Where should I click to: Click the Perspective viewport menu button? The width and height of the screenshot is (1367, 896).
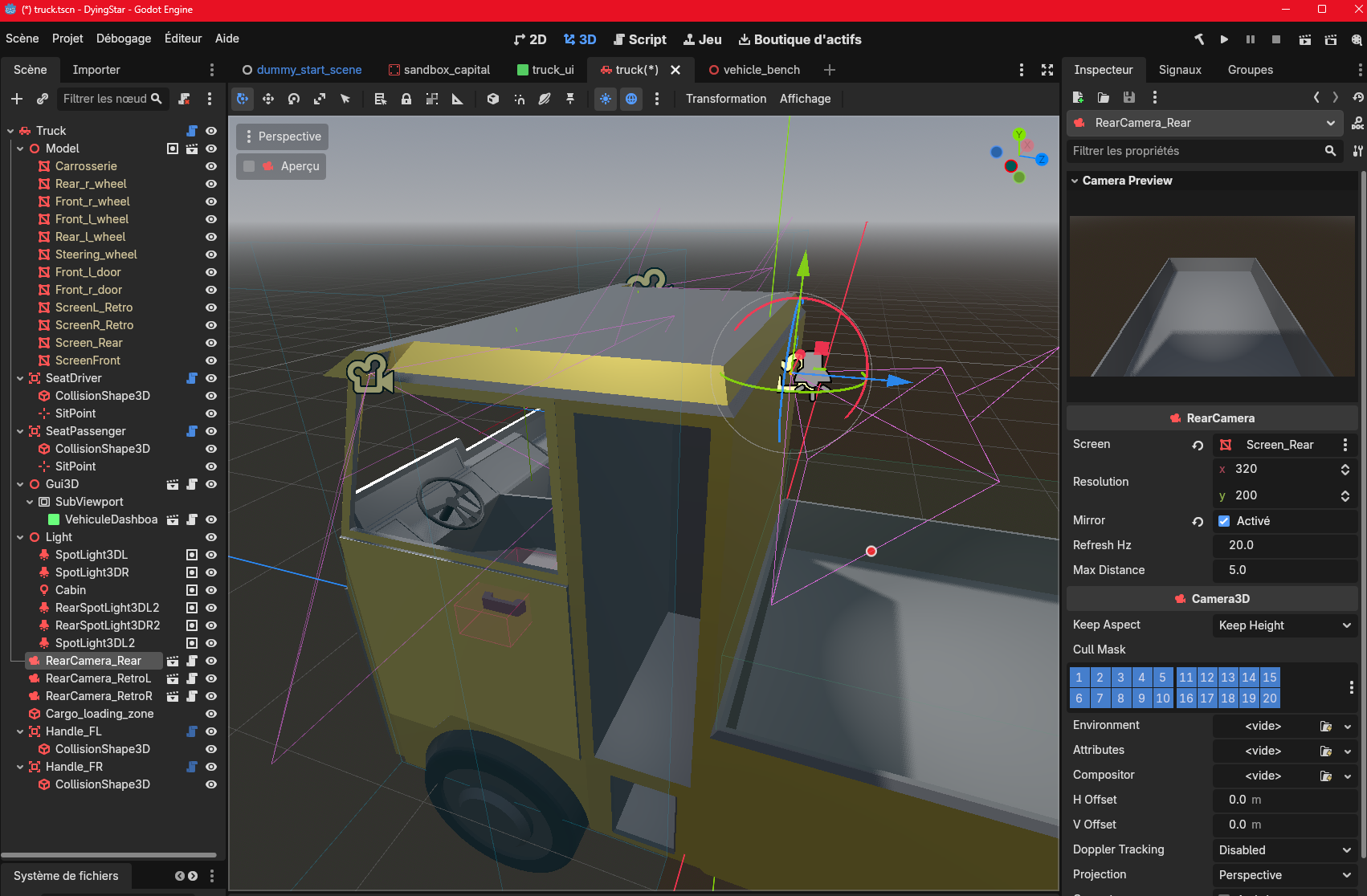click(x=282, y=136)
